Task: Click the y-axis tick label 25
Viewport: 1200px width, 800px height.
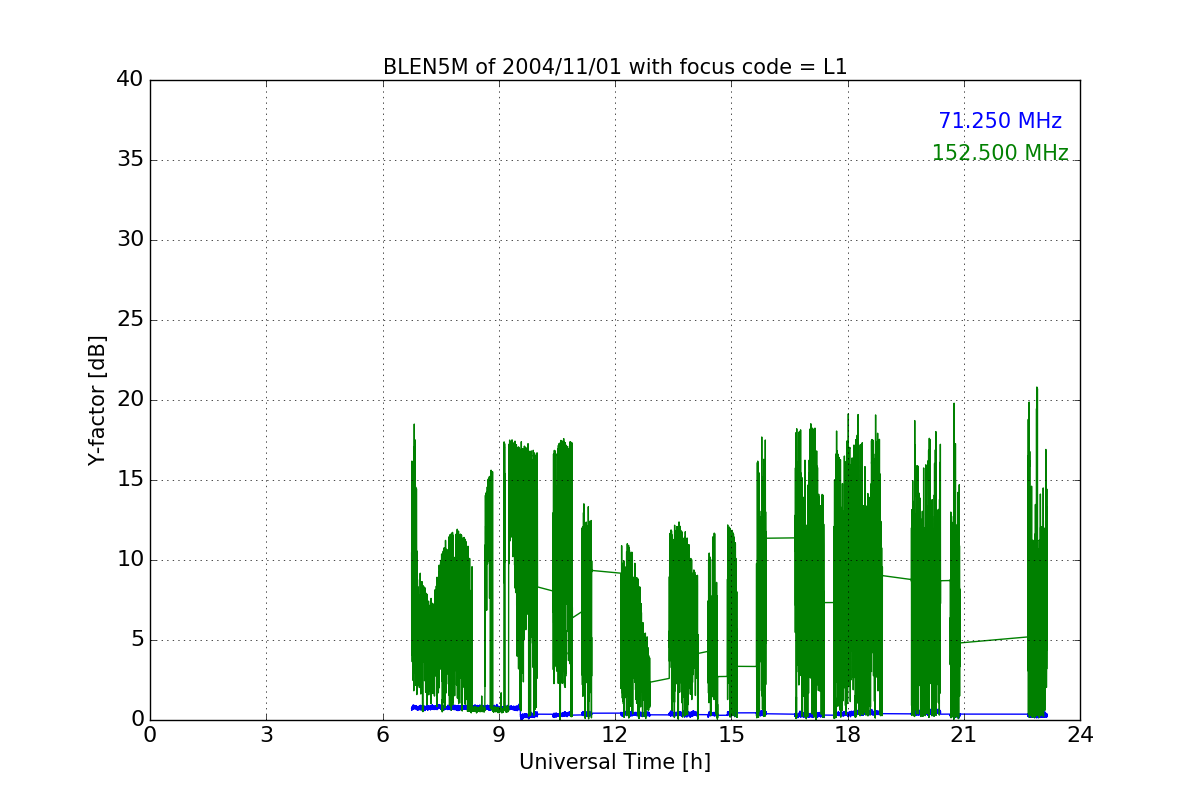Action: coord(130,320)
